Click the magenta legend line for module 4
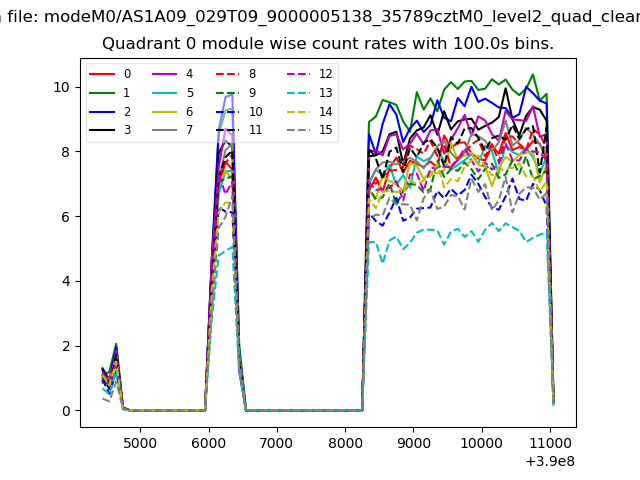The image size is (640, 480). (x=165, y=74)
